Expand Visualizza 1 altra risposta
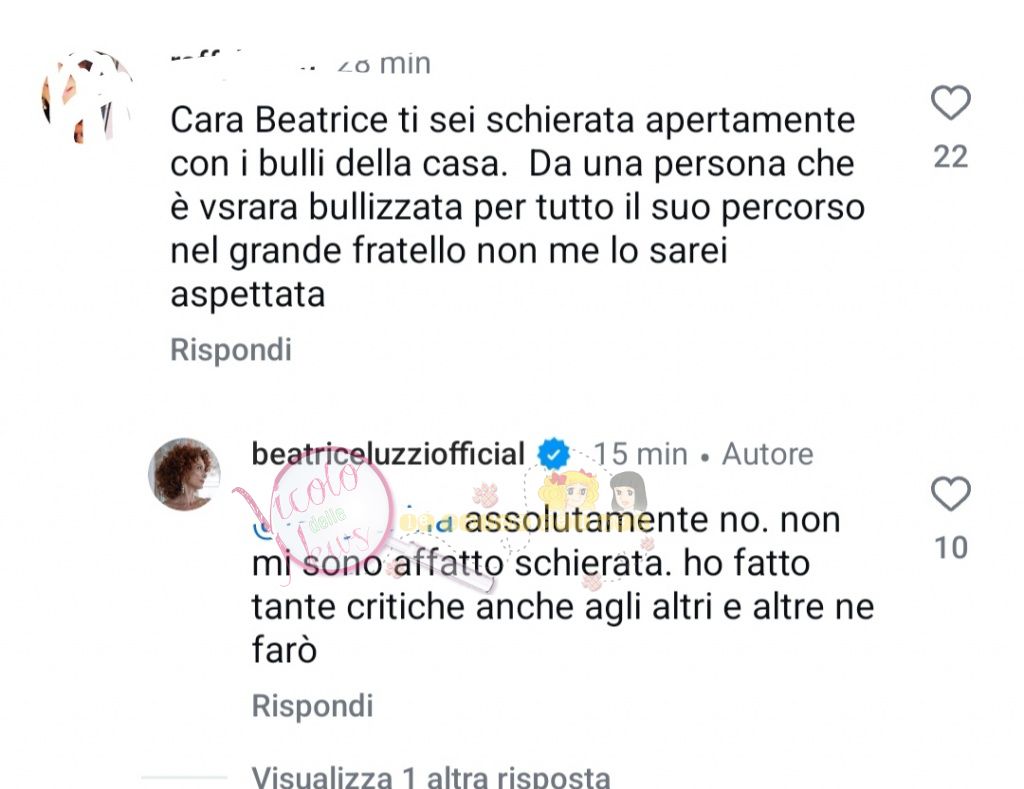This screenshot has height=789, width=1024. point(431,777)
